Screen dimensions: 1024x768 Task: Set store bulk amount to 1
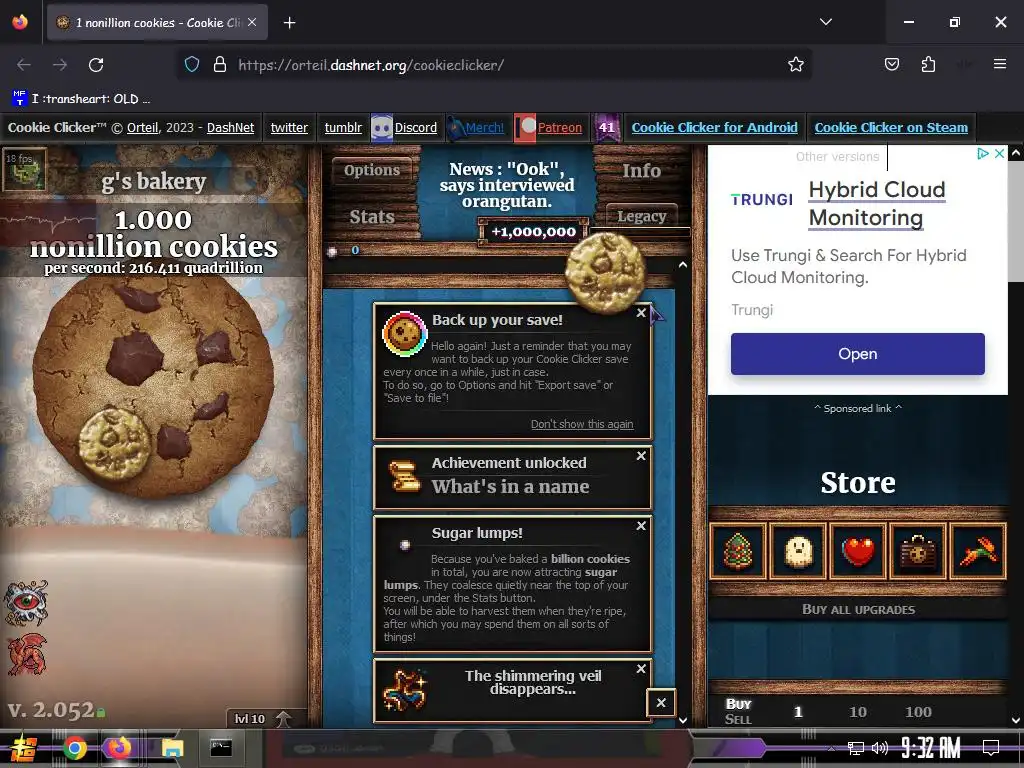coord(798,712)
